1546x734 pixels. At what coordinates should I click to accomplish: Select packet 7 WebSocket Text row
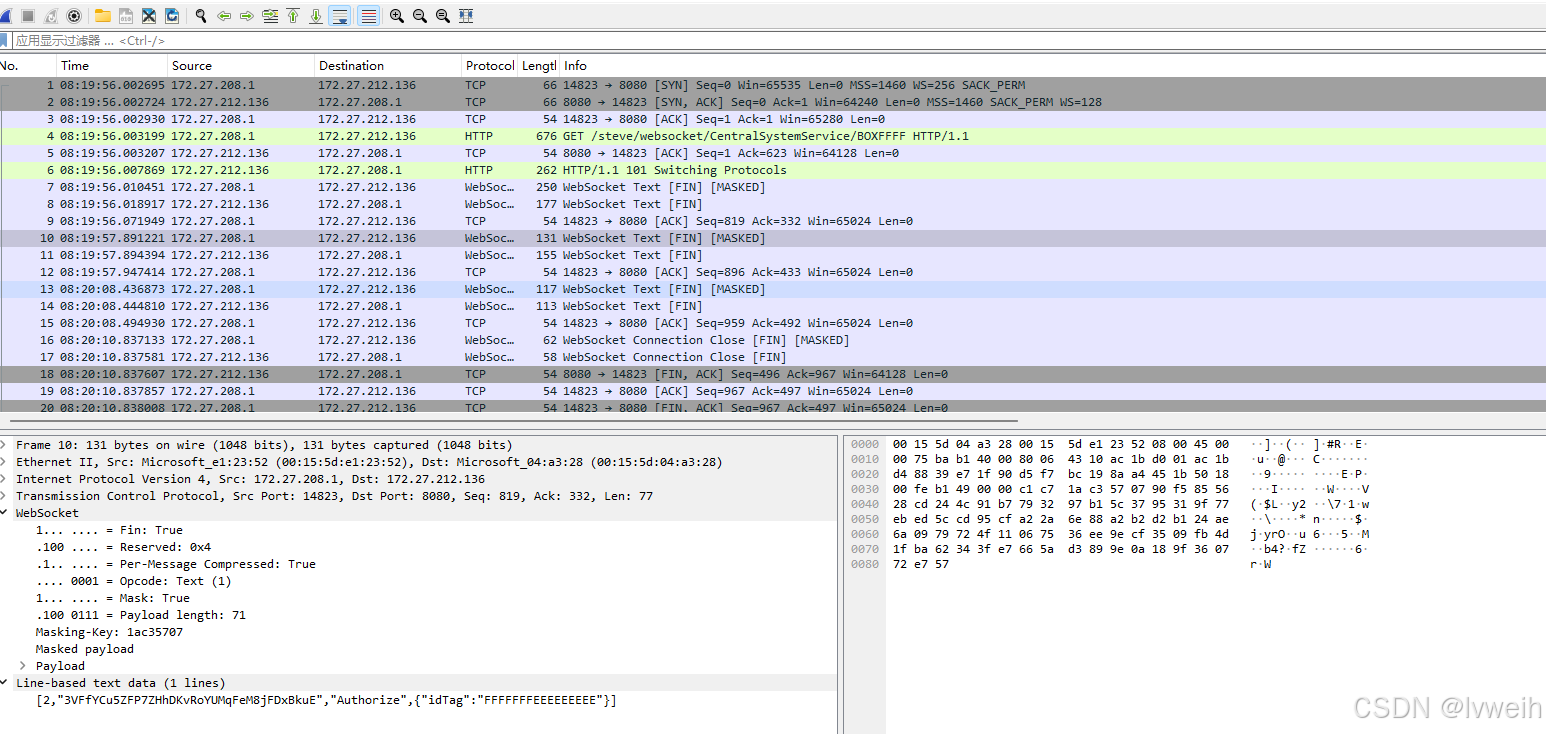[x=773, y=187]
